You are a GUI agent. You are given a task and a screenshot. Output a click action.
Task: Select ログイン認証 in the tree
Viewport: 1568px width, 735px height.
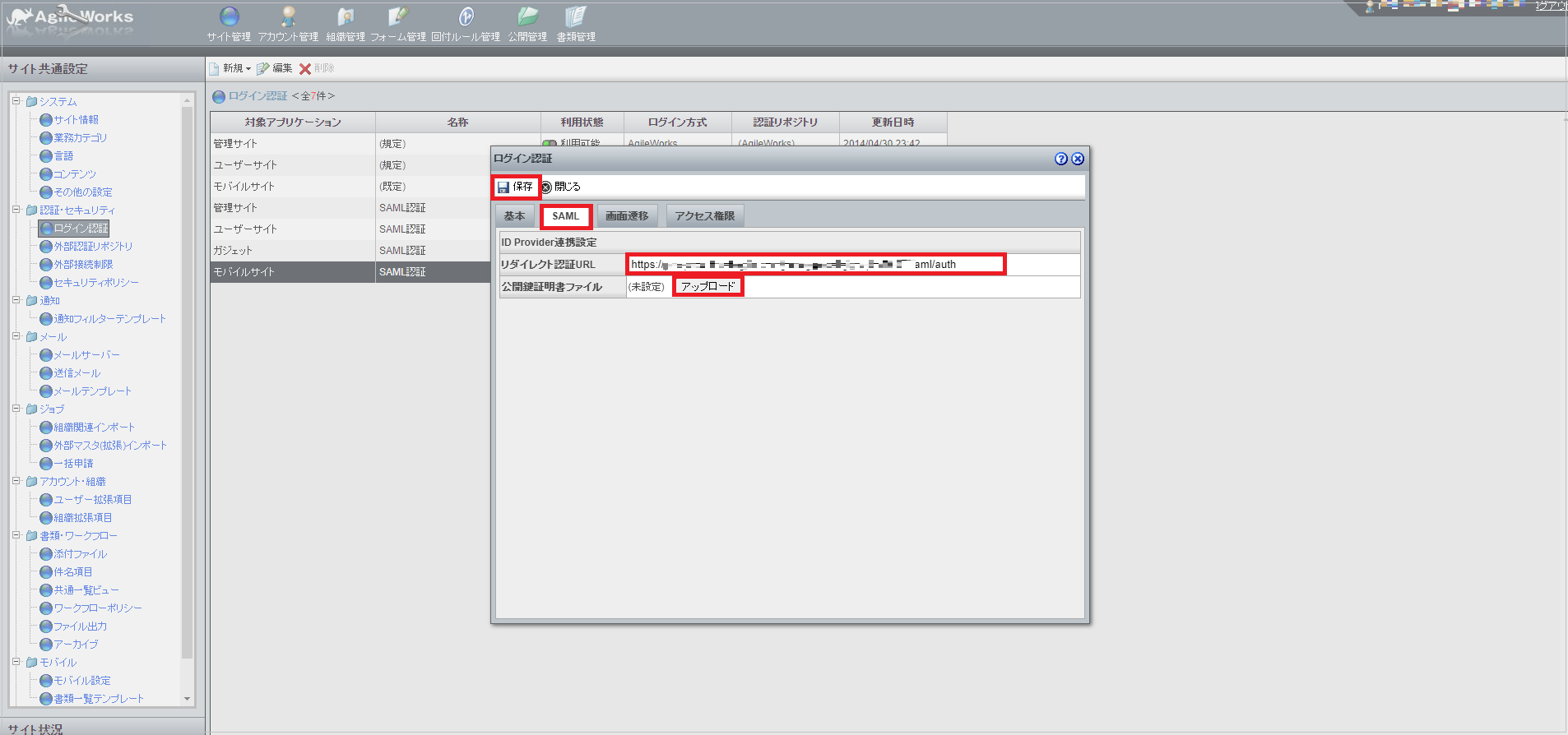81,229
